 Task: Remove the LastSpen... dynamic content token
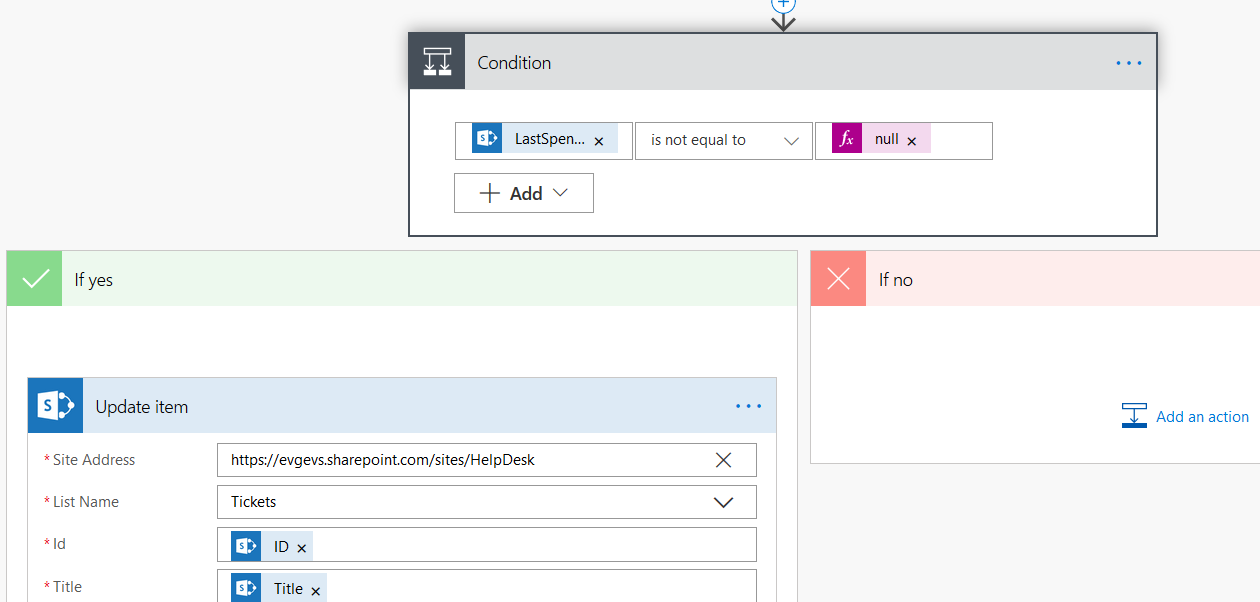pyautogui.click(x=599, y=142)
